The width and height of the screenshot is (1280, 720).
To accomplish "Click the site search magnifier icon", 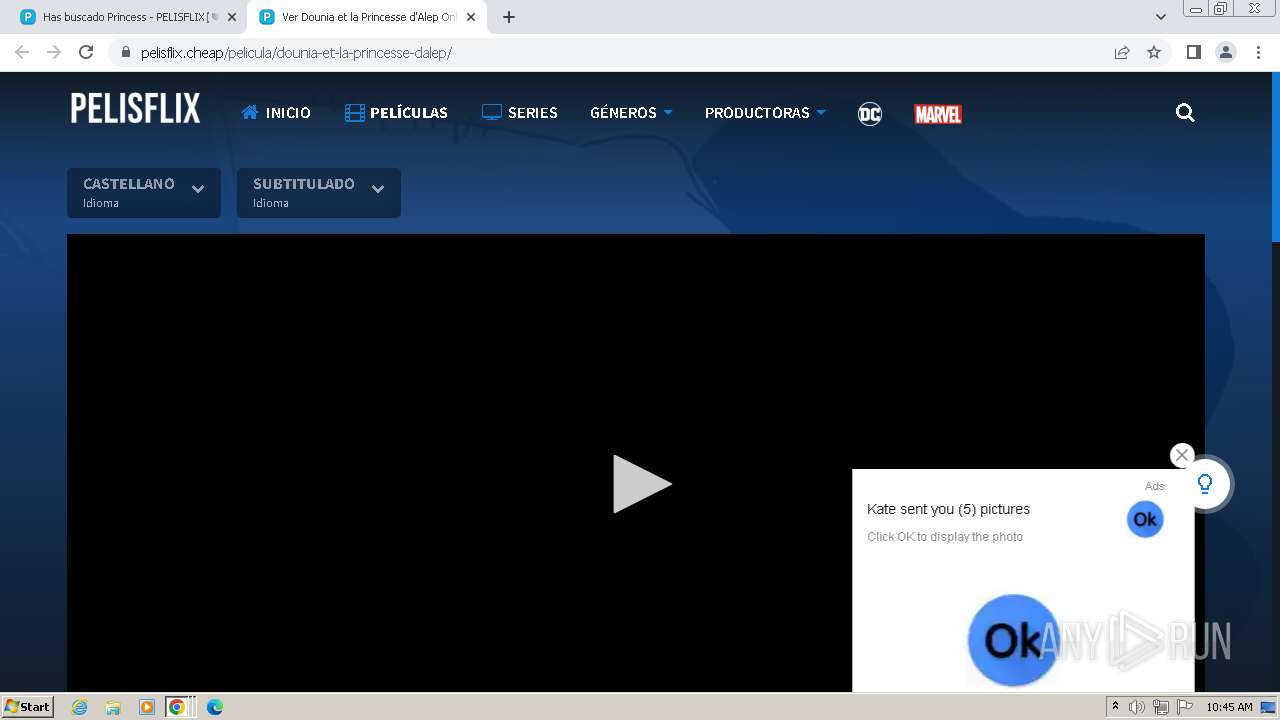I will pos(1185,113).
